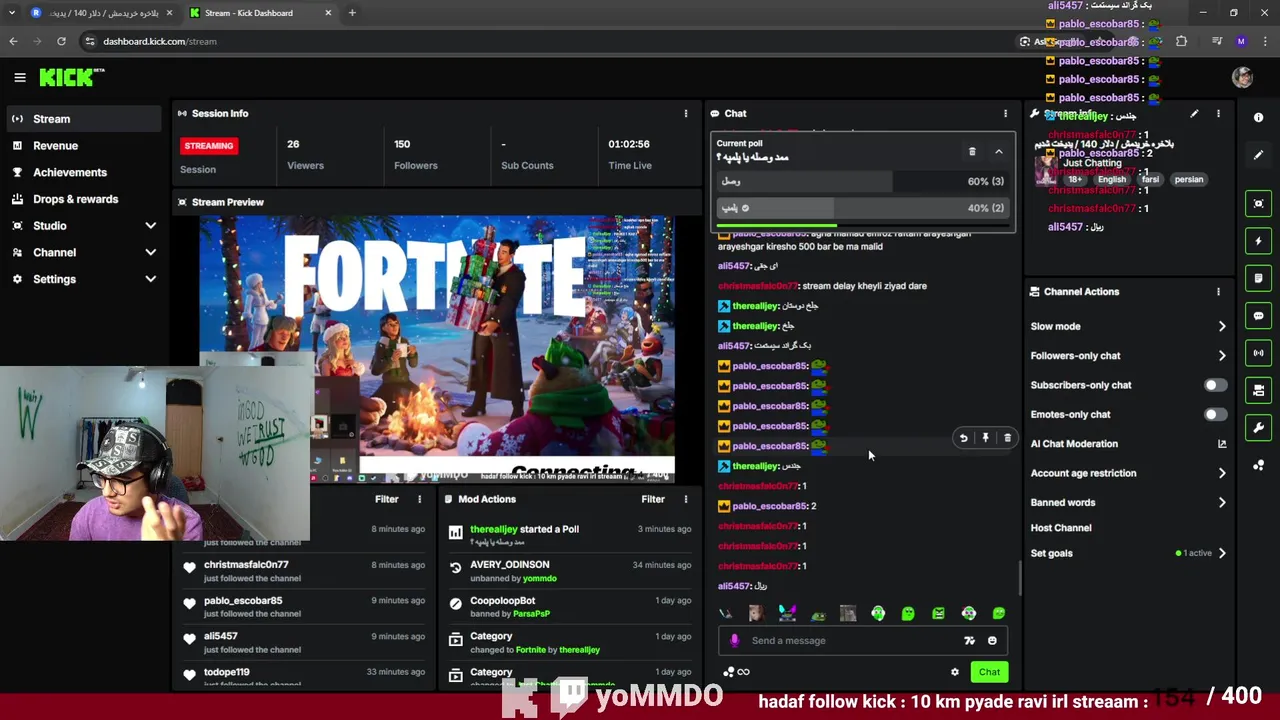Viewport: 1280px width, 720px height.
Task: Open Followers-only chat options arrow
Action: [x=1222, y=355]
